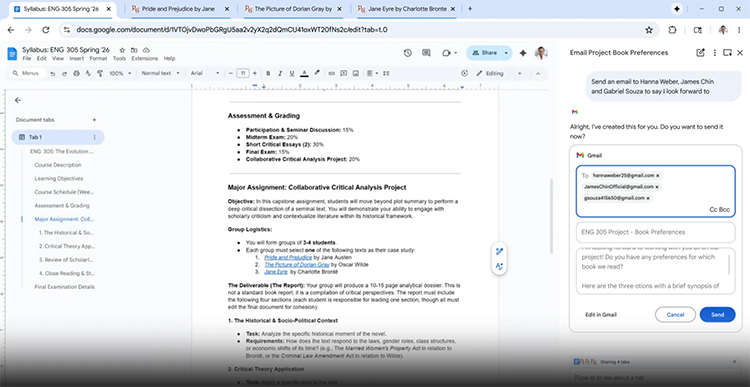Open the Editing mode dropdown
This screenshot has height=387, width=750.
click(499, 73)
